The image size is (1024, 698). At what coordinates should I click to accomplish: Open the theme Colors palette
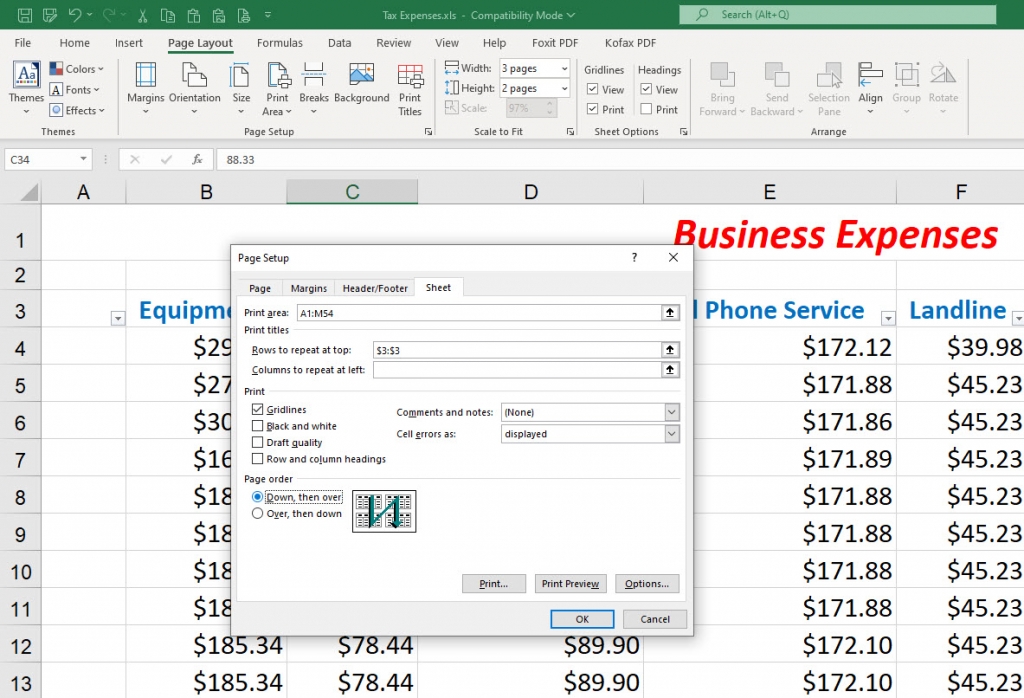click(x=78, y=68)
